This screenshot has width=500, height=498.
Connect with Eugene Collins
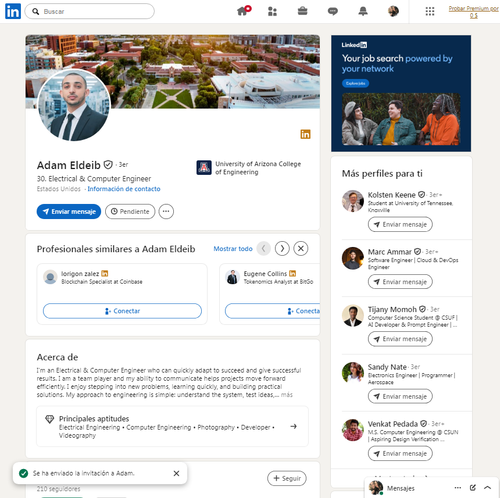point(272,311)
